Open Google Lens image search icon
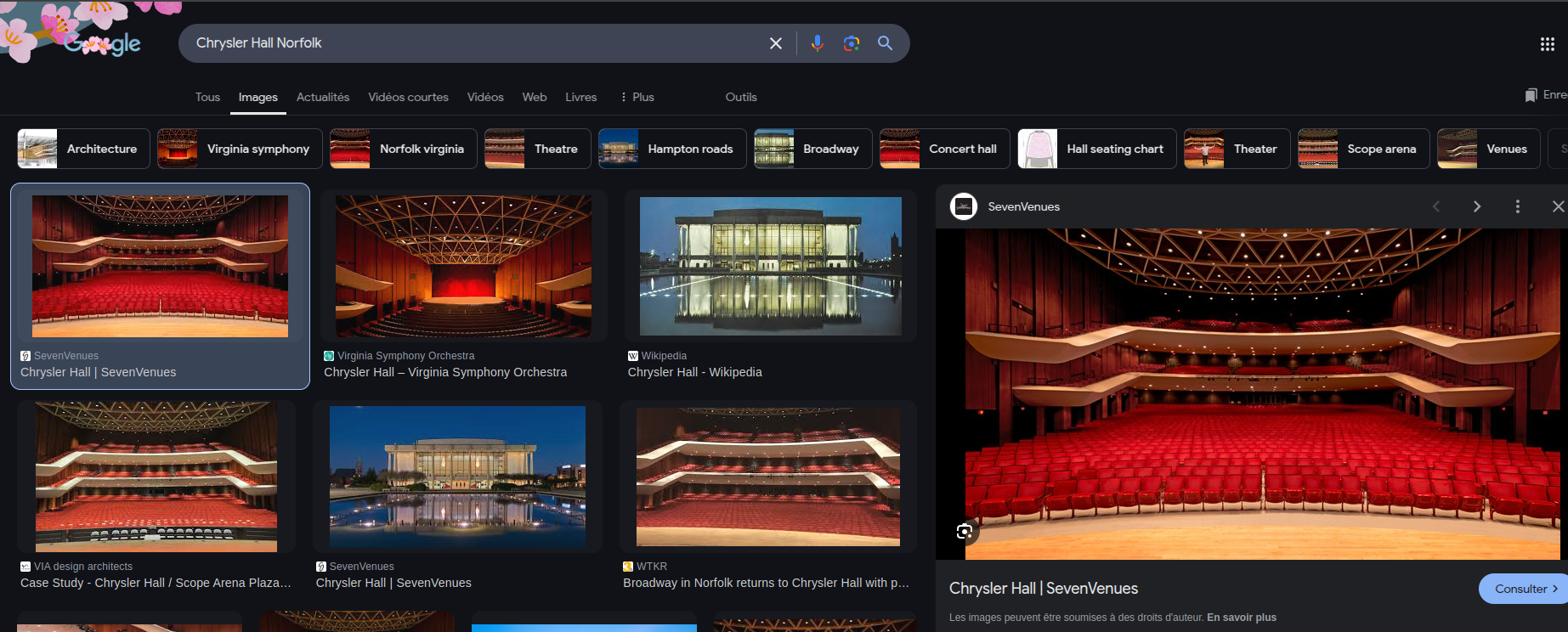1568x632 pixels. tap(851, 43)
